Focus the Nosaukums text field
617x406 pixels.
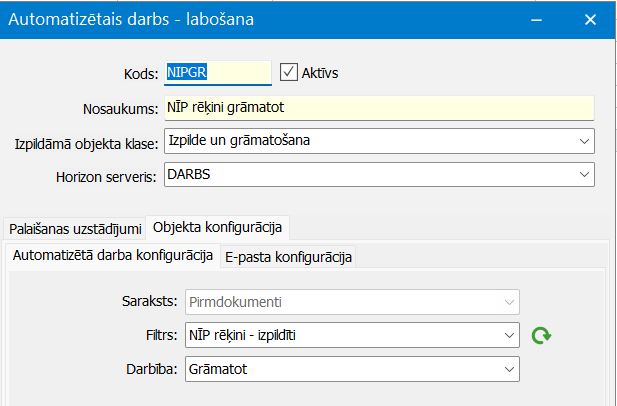[379, 108]
